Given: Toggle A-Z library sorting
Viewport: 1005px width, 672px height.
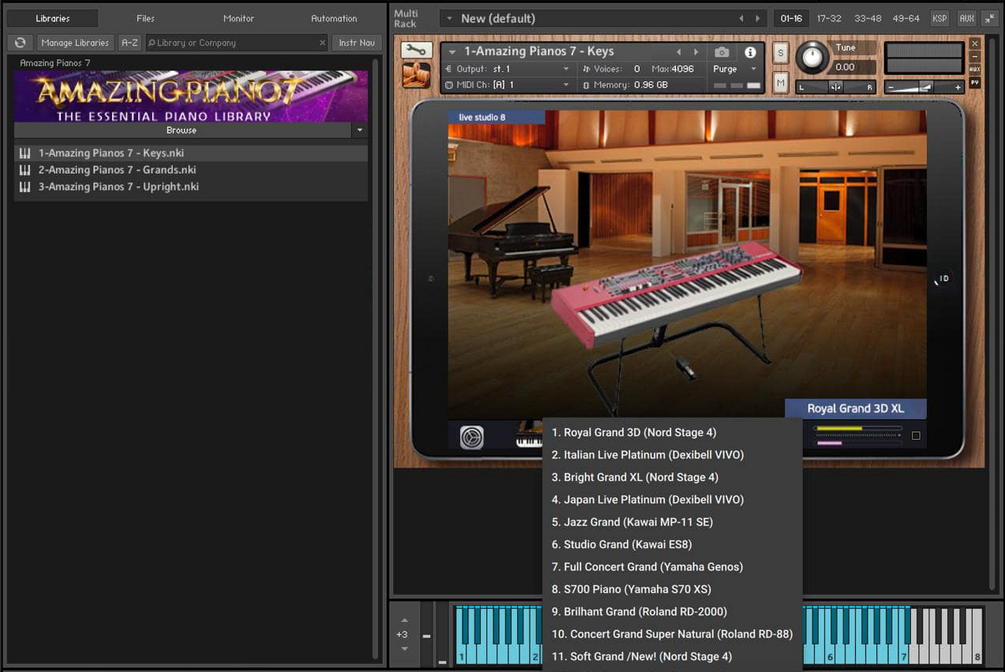Looking at the screenshot, I should click(x=129, y=42).
